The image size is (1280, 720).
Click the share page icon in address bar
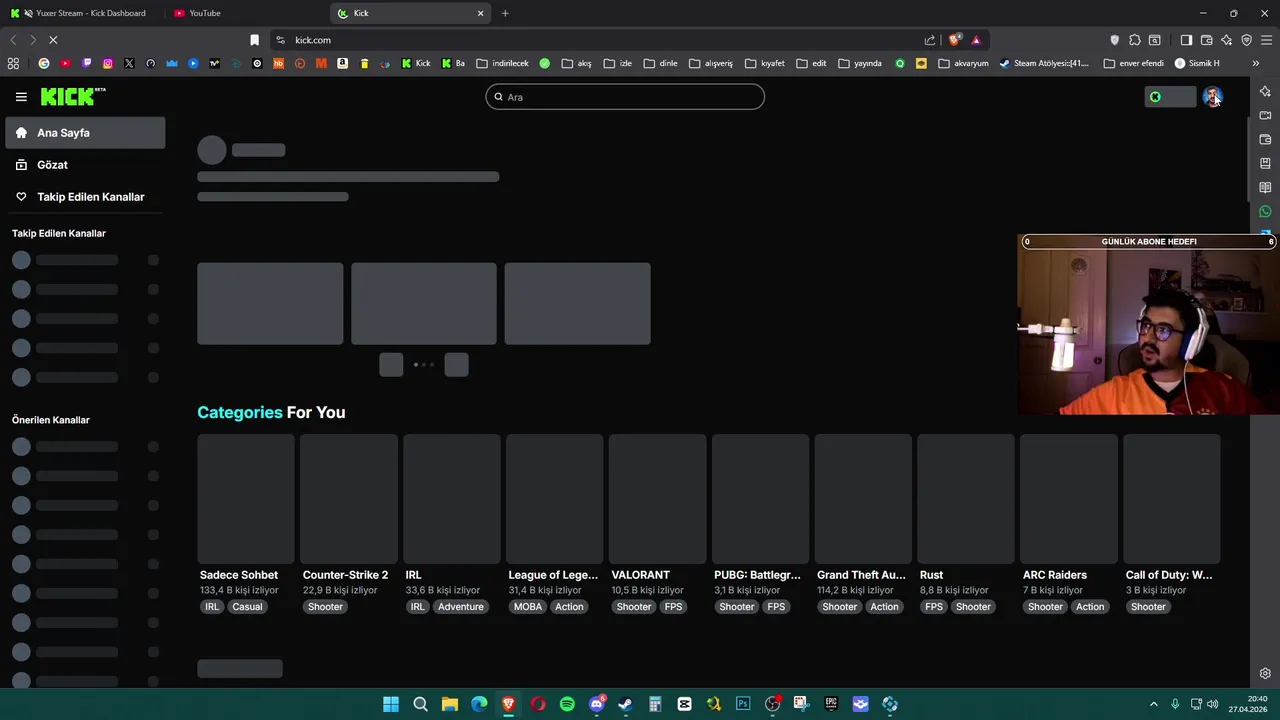click(930, 40)
